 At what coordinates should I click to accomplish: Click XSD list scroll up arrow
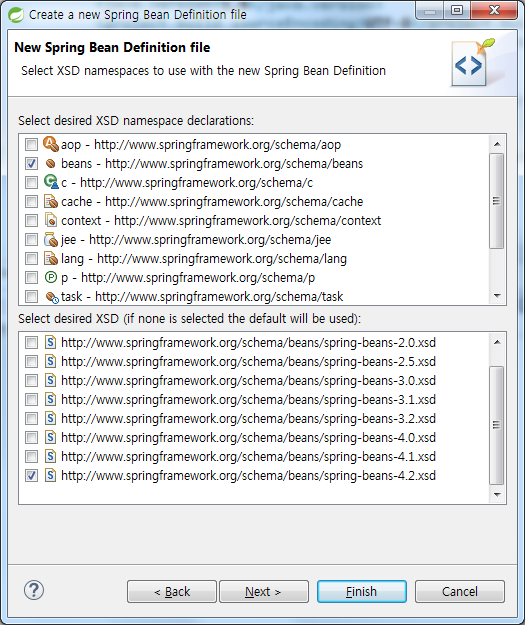[x=497, y=342]
